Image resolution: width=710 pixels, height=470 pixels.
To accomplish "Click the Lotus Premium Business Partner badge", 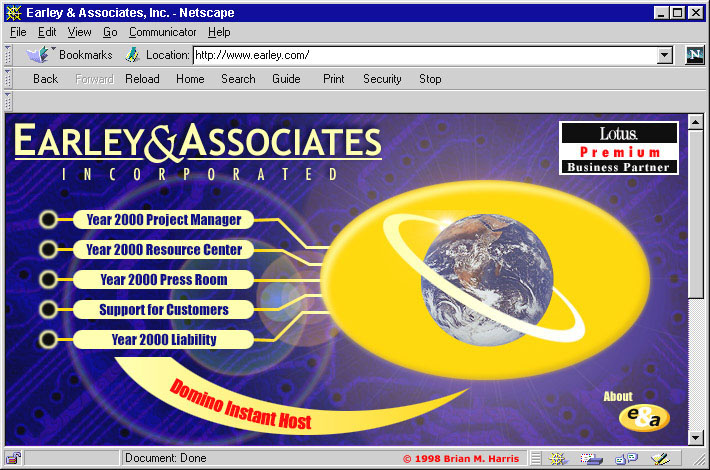I will (618, 148).
